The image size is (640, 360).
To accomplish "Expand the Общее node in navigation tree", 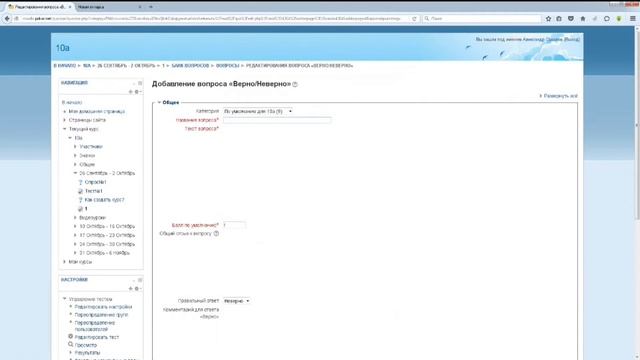I will pyautogui.click(x=75, y=164).
